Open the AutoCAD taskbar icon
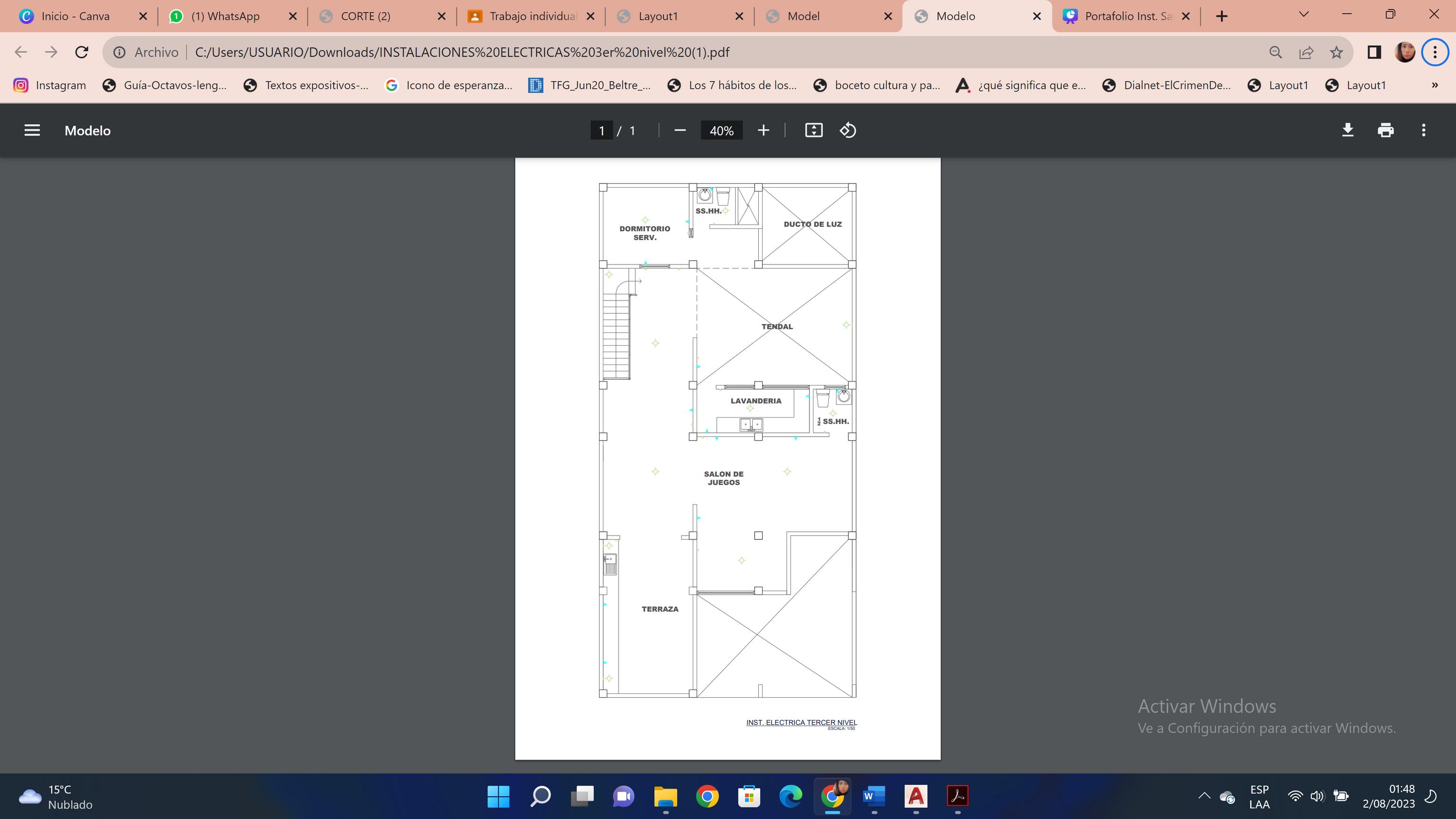1456x819 pixels. coord(916,796)
